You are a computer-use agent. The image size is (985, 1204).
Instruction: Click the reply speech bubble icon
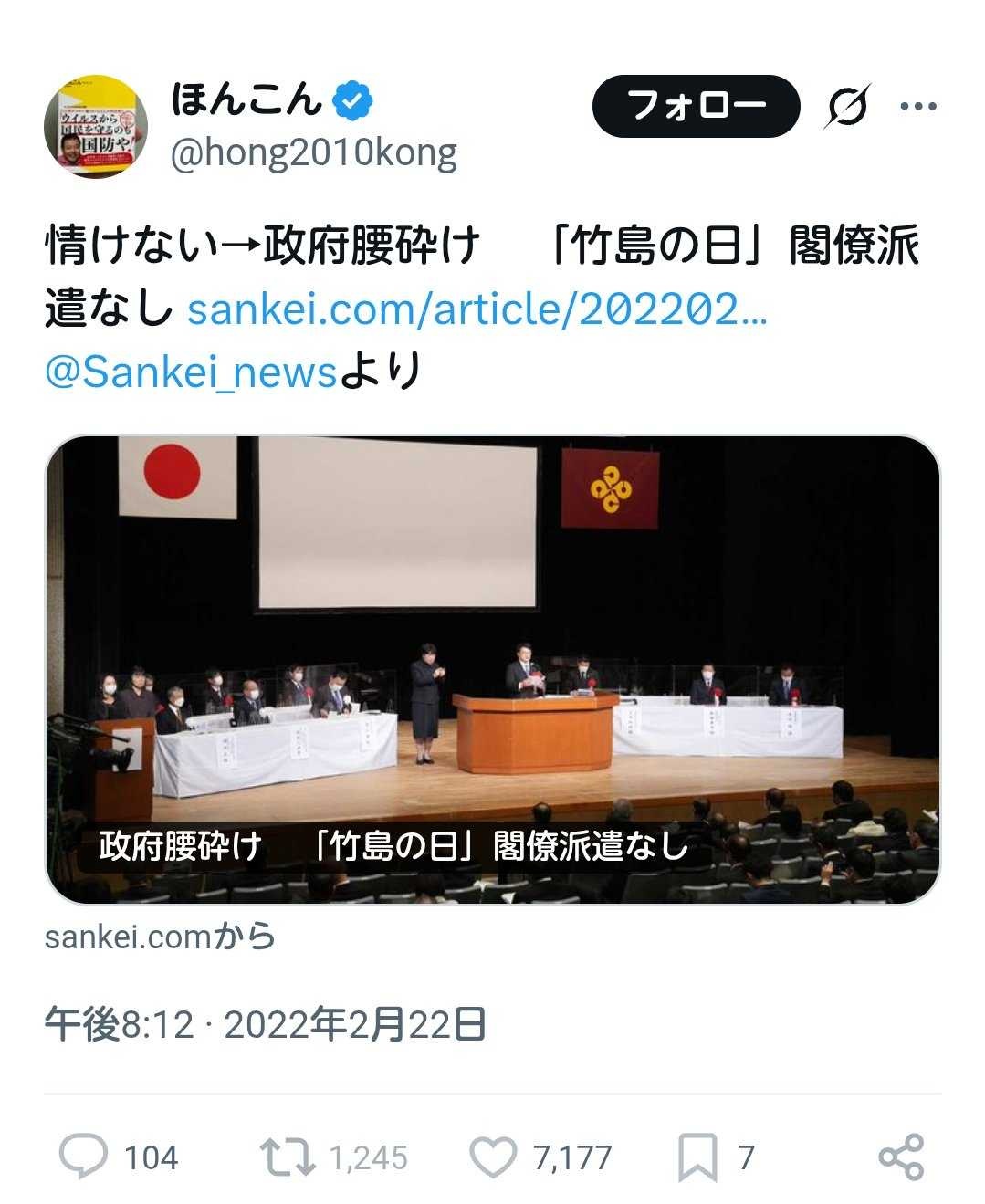click(x=83, y=1157)
